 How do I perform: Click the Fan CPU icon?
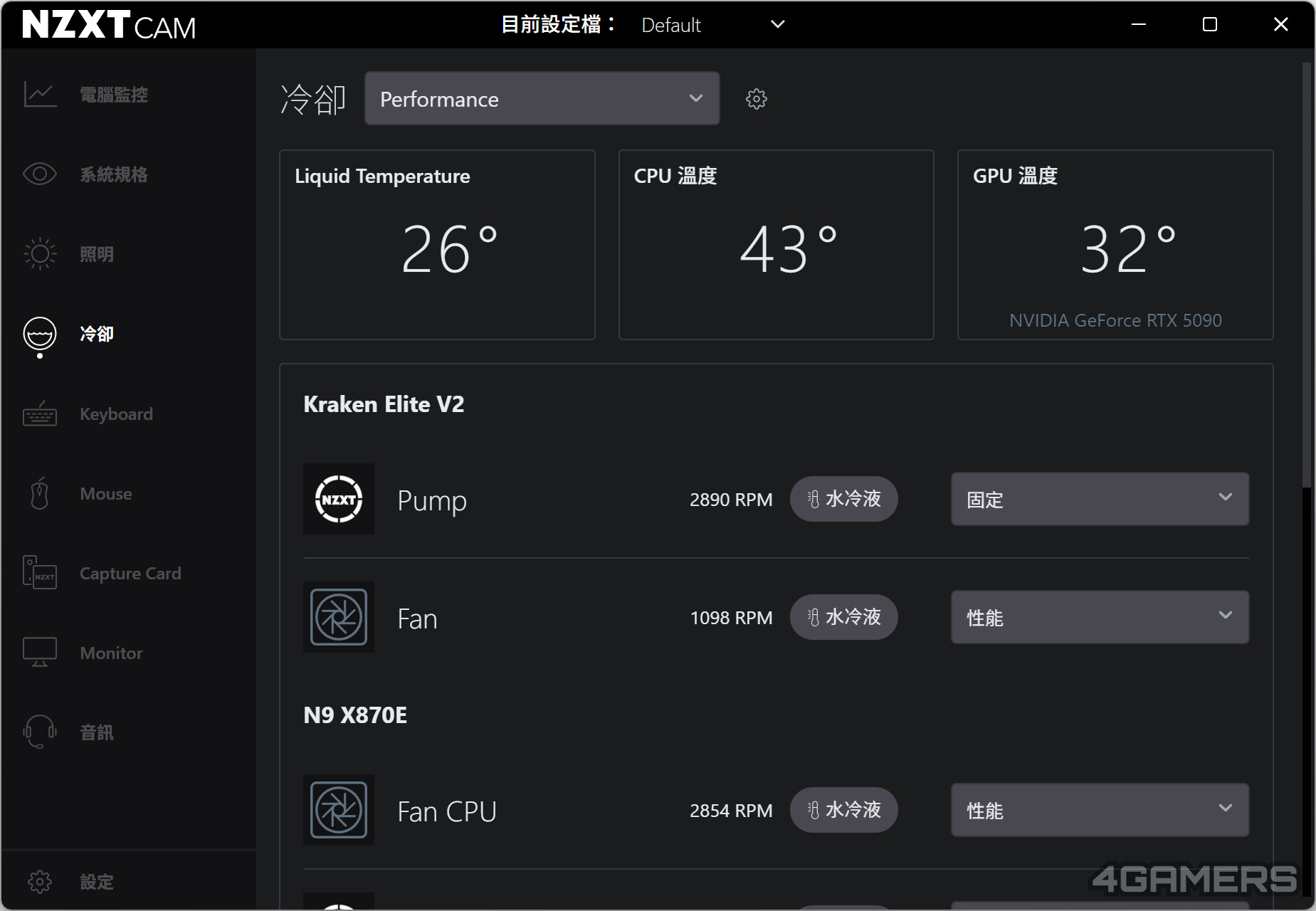[339, 810]
